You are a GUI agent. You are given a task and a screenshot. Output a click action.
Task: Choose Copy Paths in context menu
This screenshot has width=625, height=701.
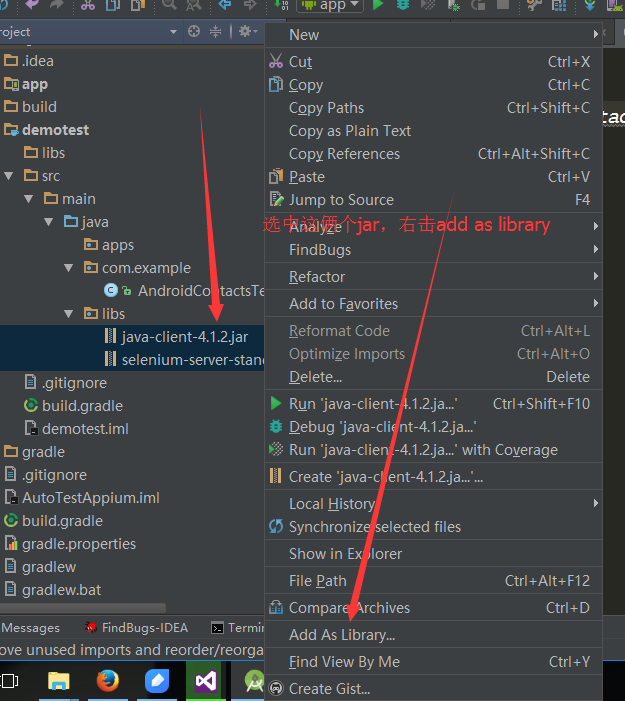433,108
